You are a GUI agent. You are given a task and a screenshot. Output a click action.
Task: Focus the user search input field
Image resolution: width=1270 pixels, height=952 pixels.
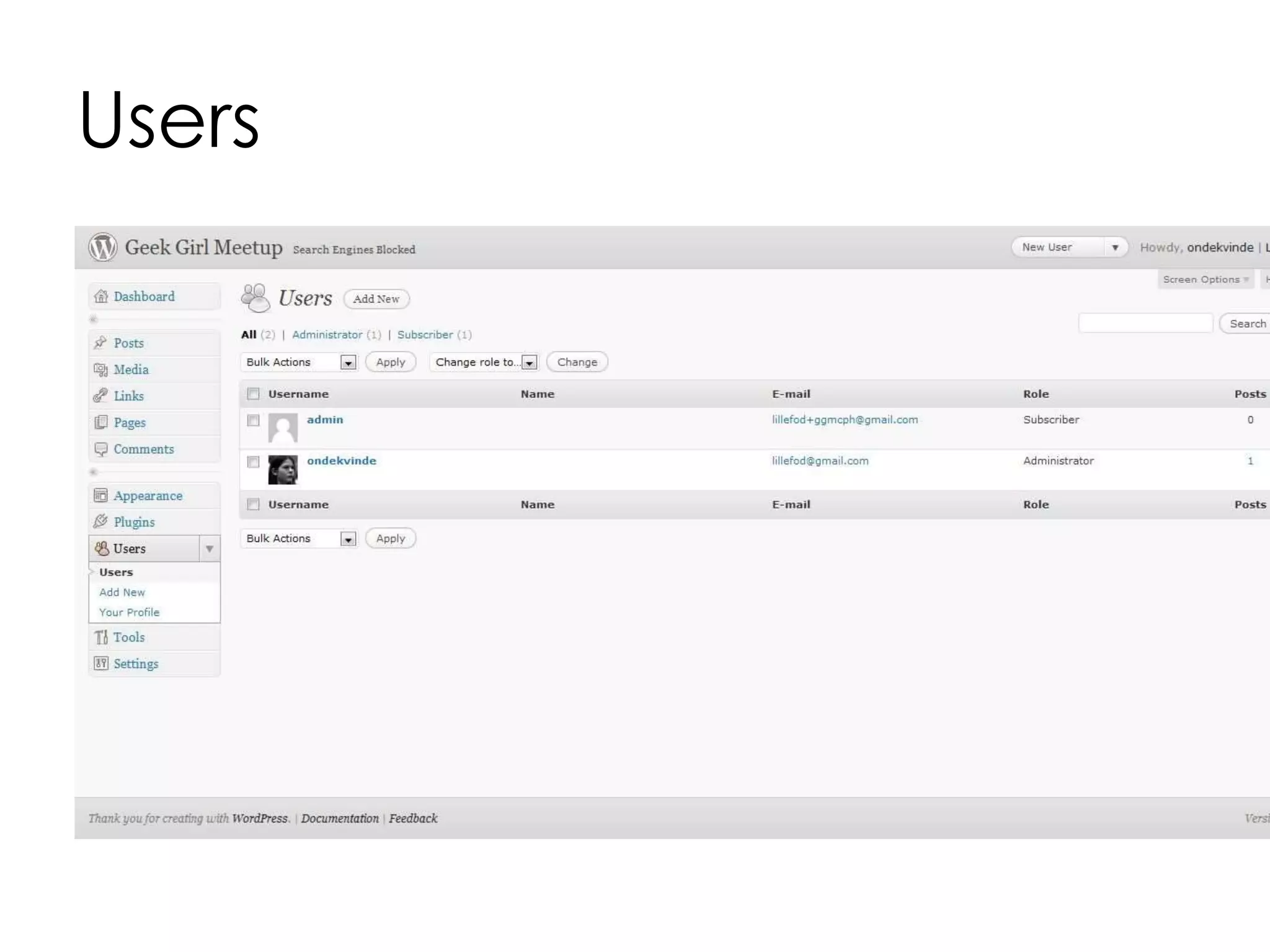coord(1145,323)
